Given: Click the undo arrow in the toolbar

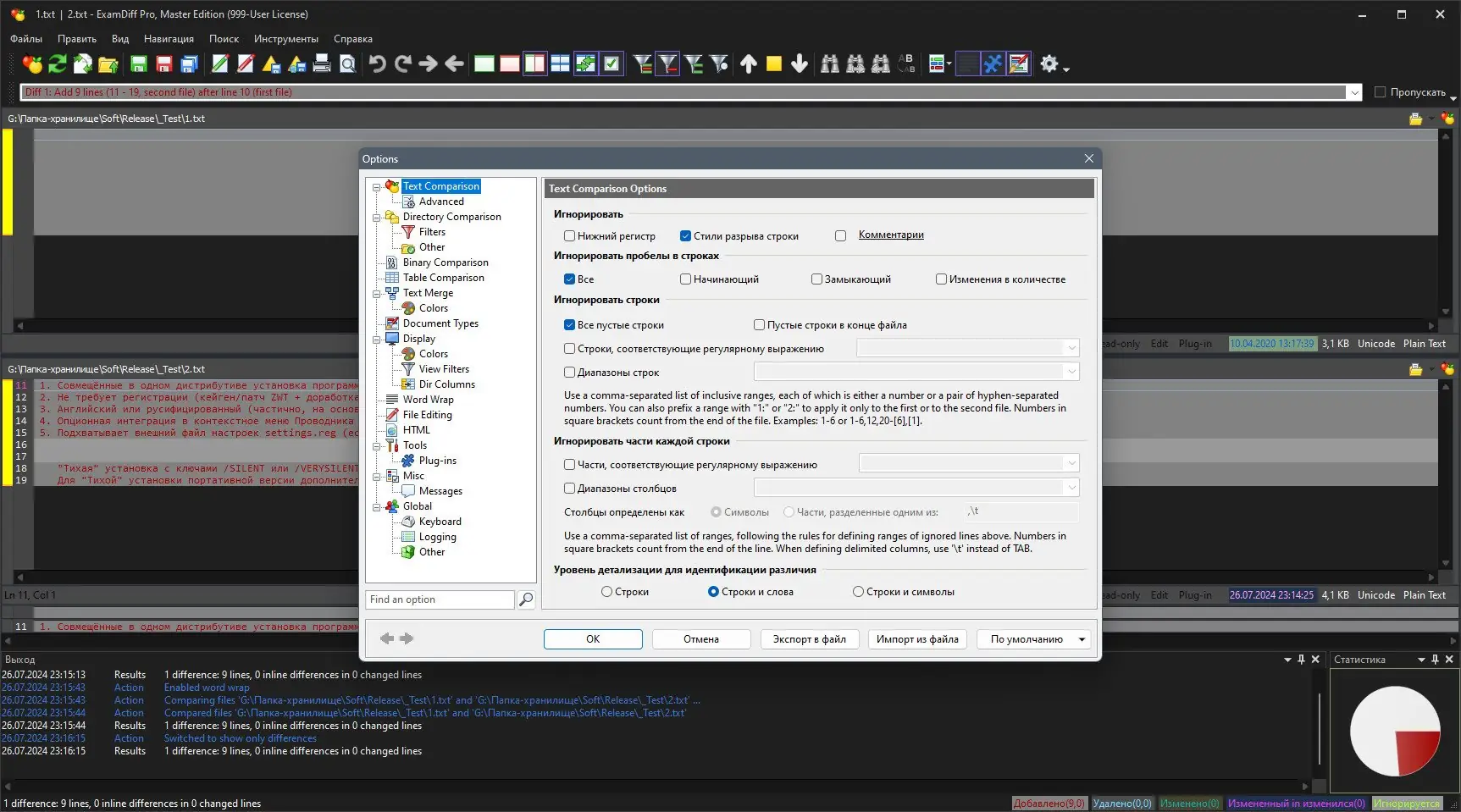Looking at the screenshot, I should [377, 64].
